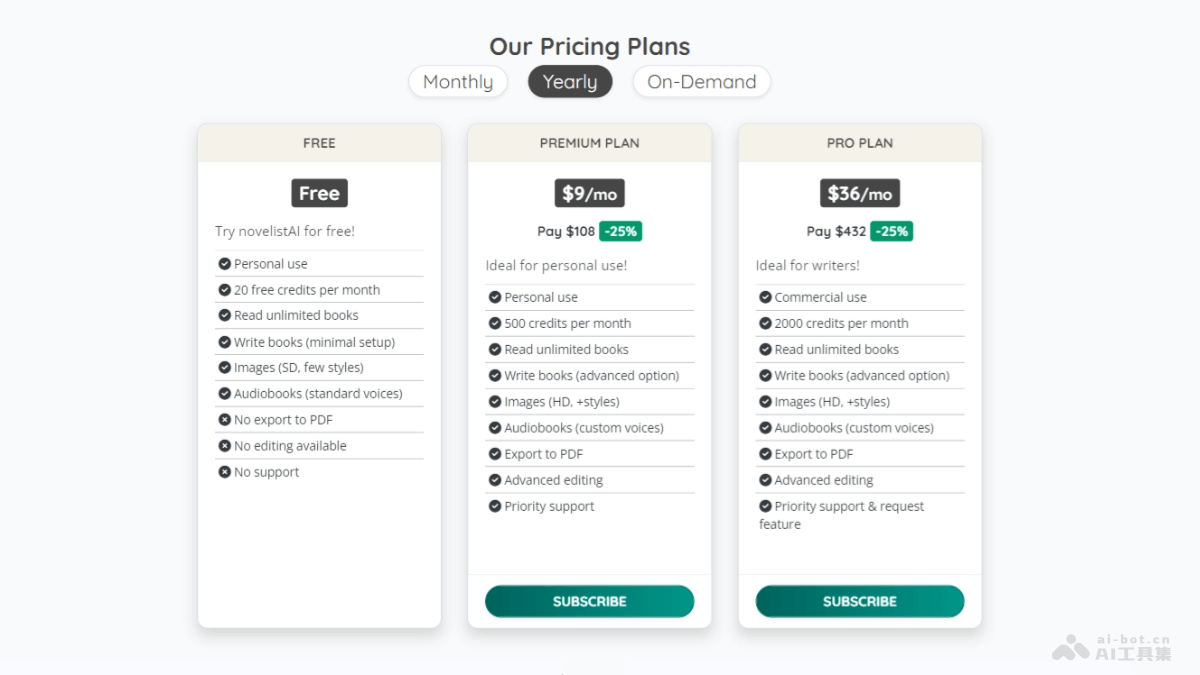Image resolution: width=1200 pixels, height=675 pixels.
Task: Click the PREMIUM PLAN card header
Action: point(589,143)
